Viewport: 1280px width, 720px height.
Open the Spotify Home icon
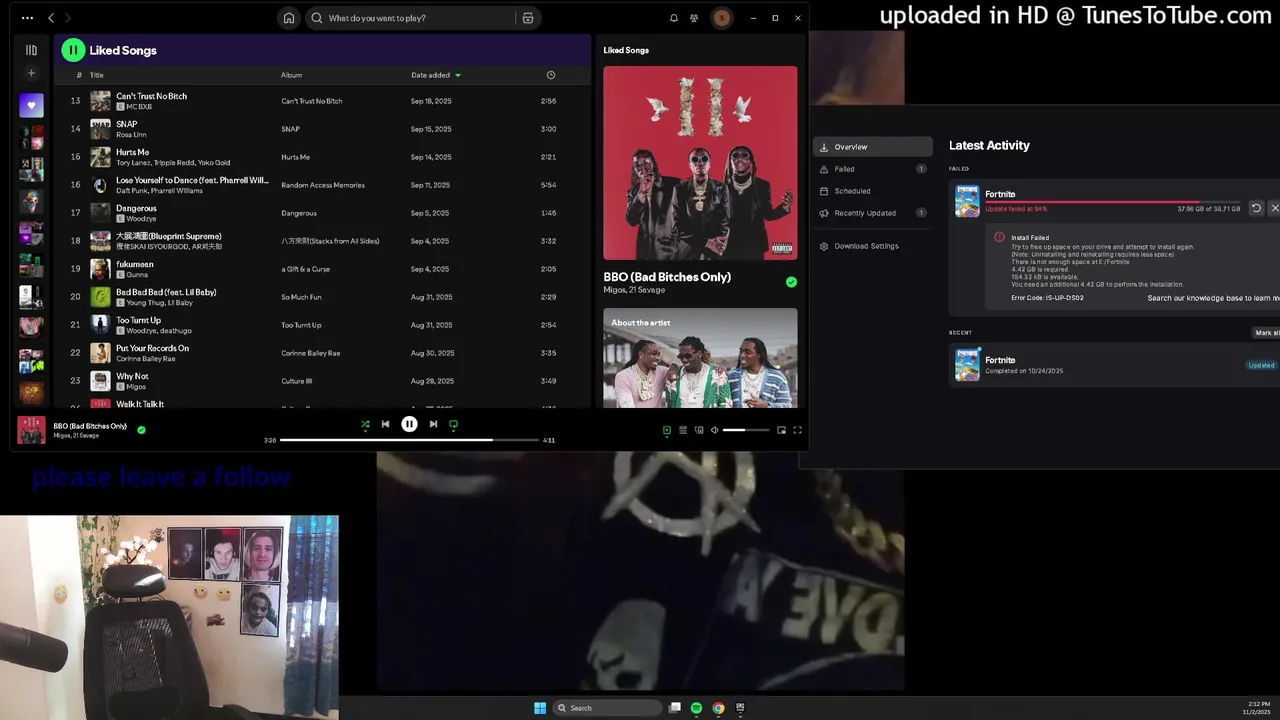(289, 18)
